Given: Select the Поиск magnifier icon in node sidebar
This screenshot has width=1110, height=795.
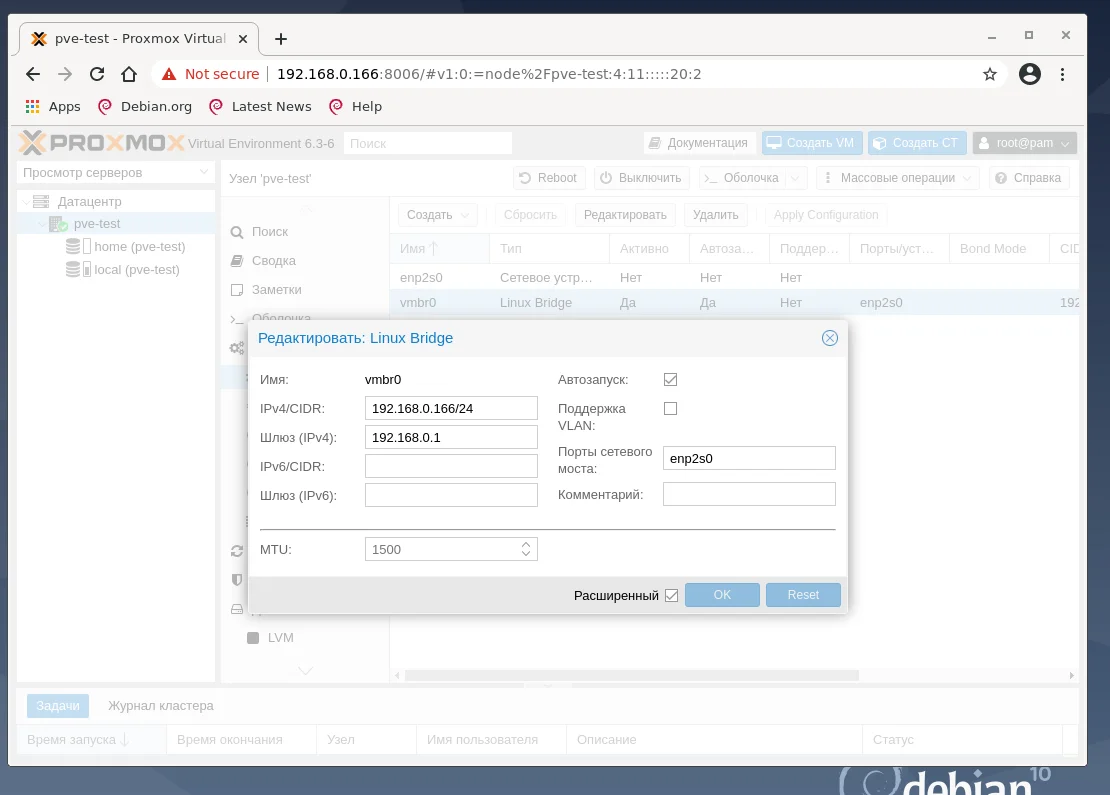Looking at the screenshot, I should [x=237, y=231].
